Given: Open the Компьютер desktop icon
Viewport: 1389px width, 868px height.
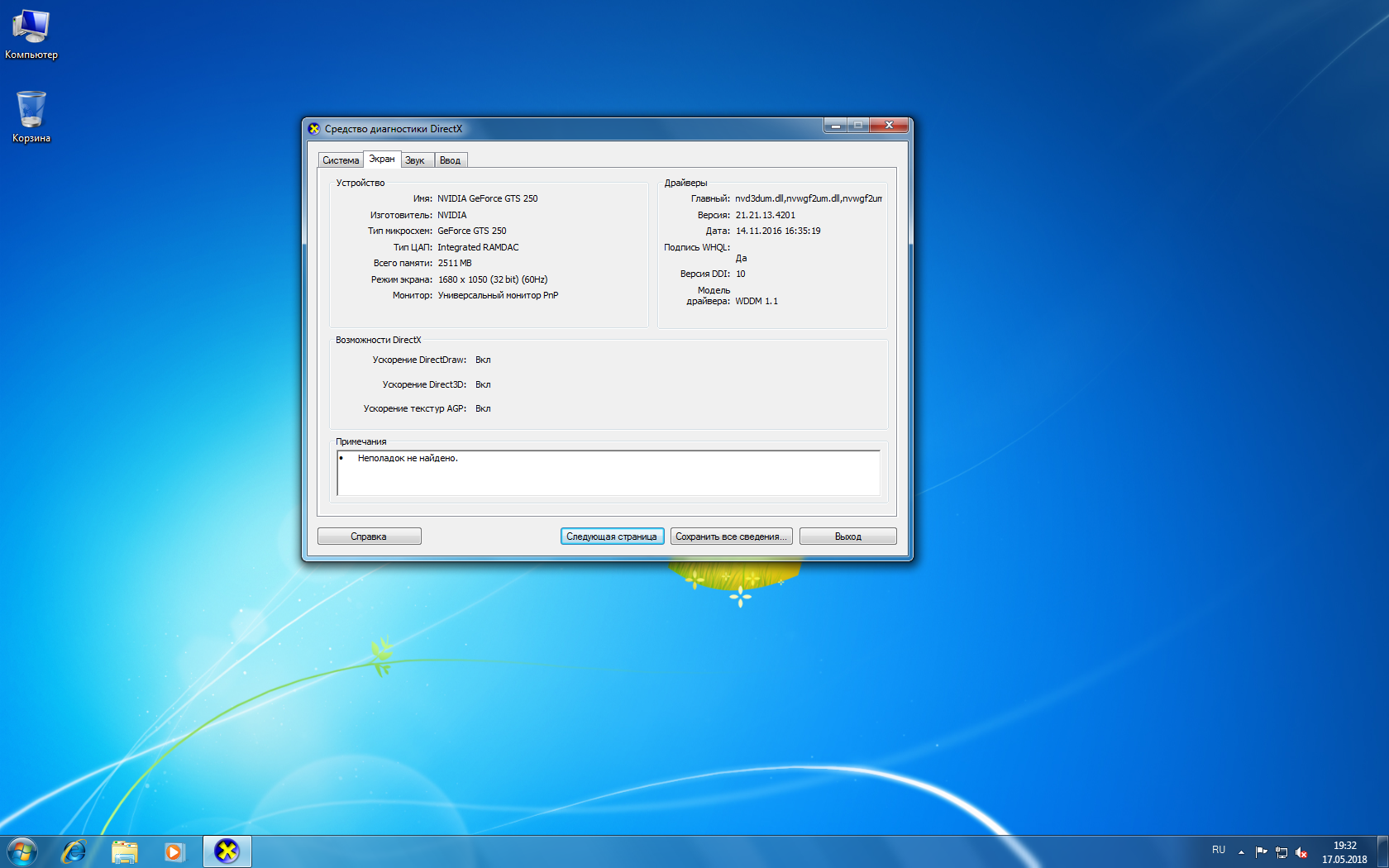Looking at the screenshot, I should point(31,35).
